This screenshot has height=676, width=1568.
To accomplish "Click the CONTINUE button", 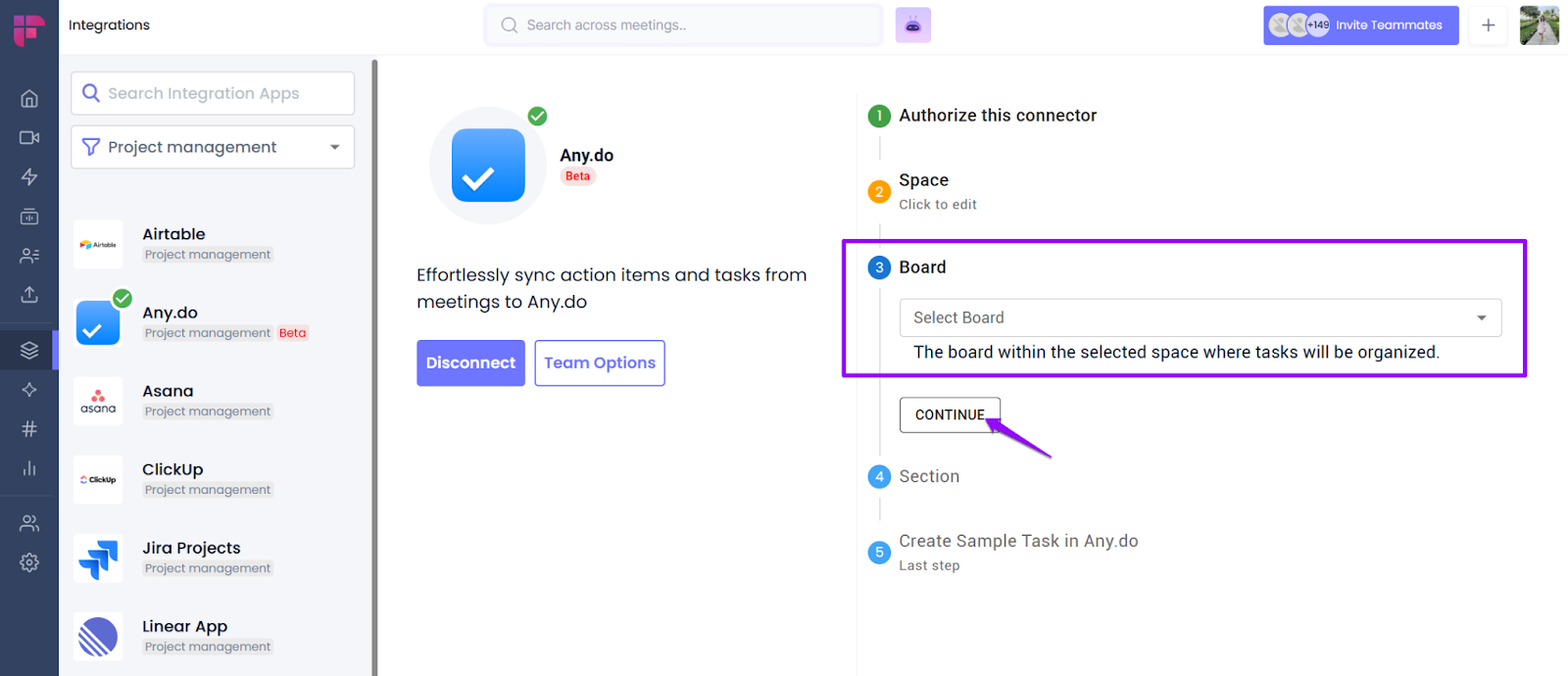I will click(950, 414).
